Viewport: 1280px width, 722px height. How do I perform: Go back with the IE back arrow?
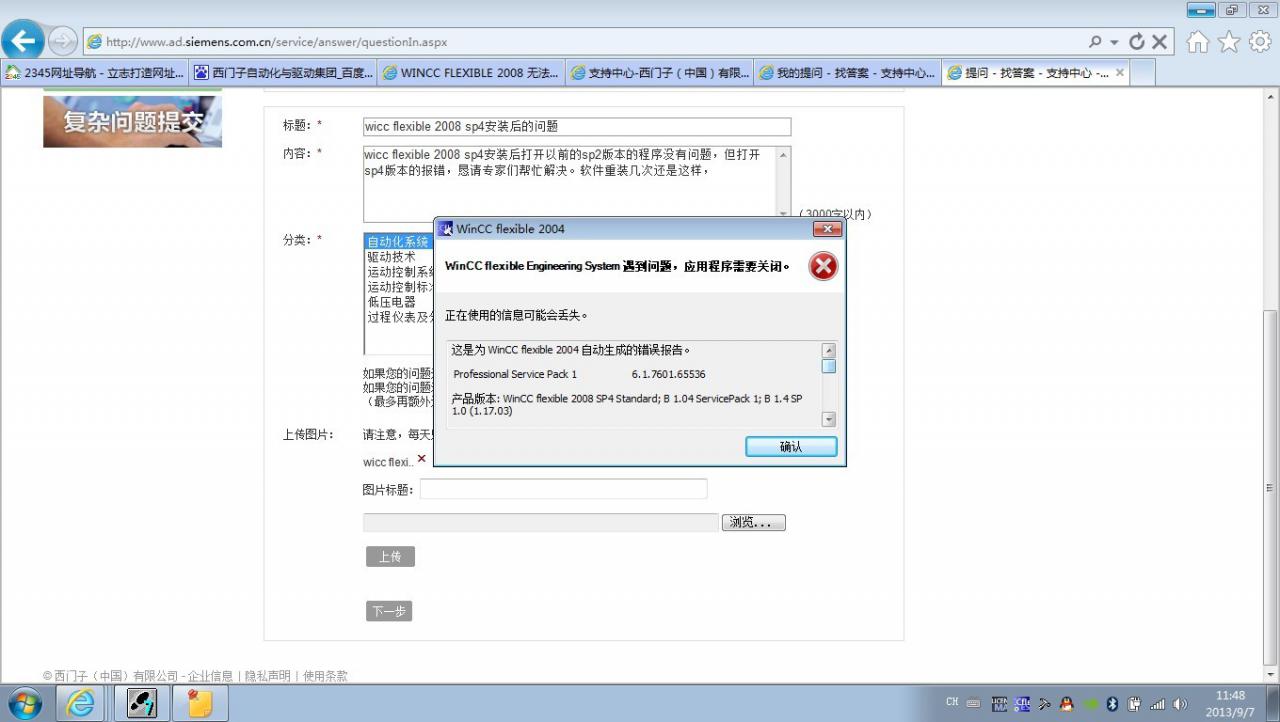coord(23,41)
